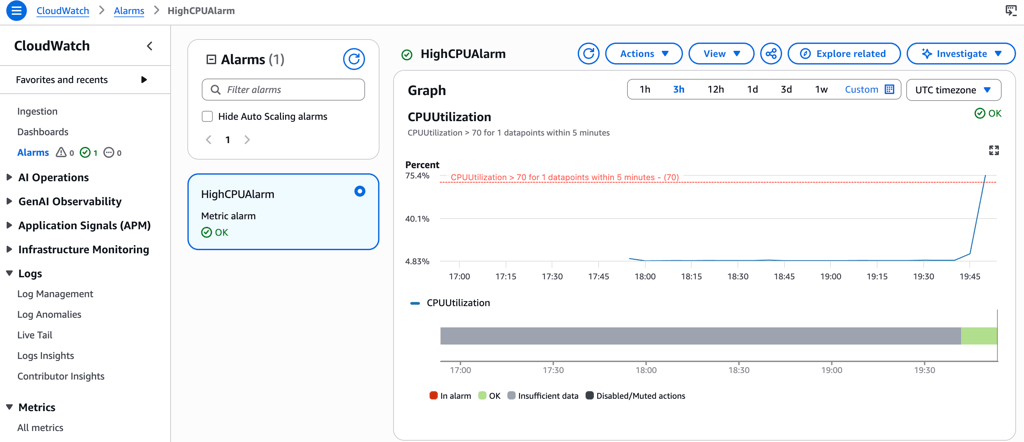Enable Hide Auto Scaling alarms checkbox
This screenshot has height=442, width=1024.
tap(208, 117)
